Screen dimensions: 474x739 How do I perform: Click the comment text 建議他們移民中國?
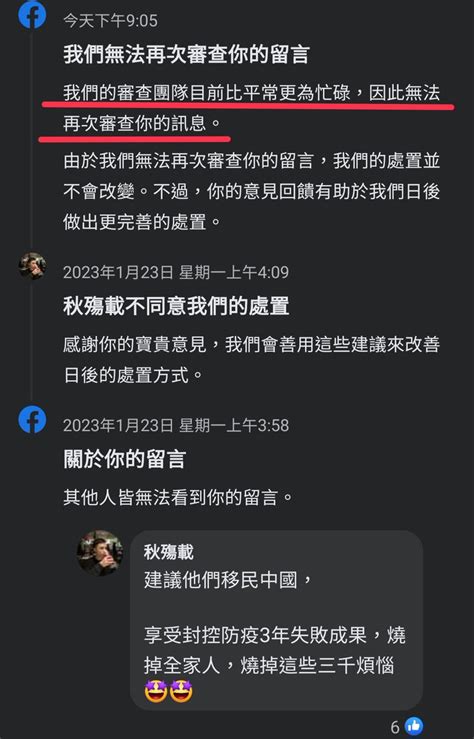(221, 580)
